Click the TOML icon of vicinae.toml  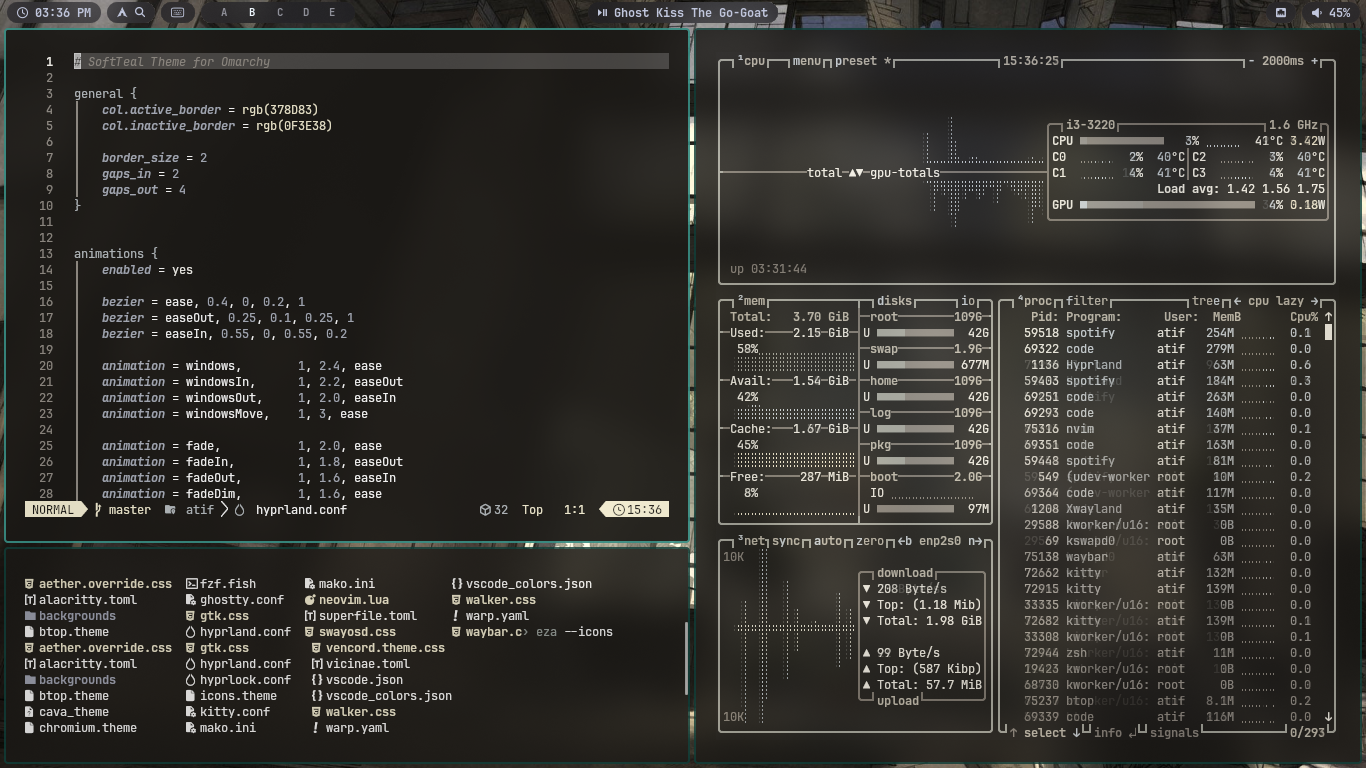click(317, 664)
